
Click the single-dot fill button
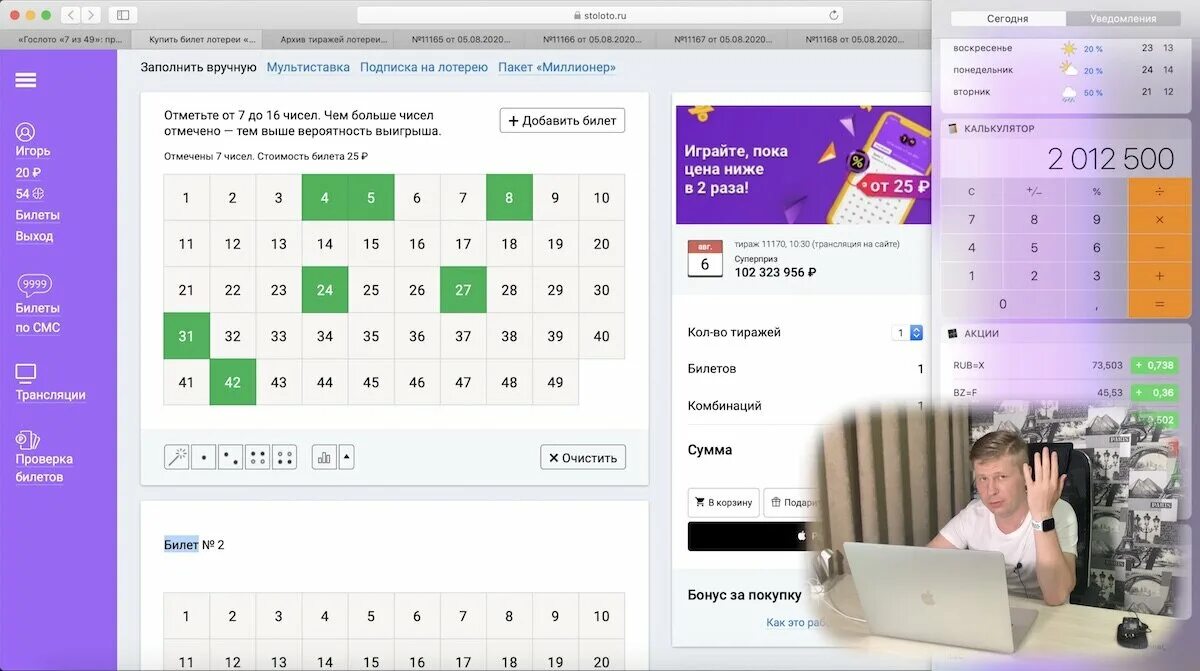203,457
